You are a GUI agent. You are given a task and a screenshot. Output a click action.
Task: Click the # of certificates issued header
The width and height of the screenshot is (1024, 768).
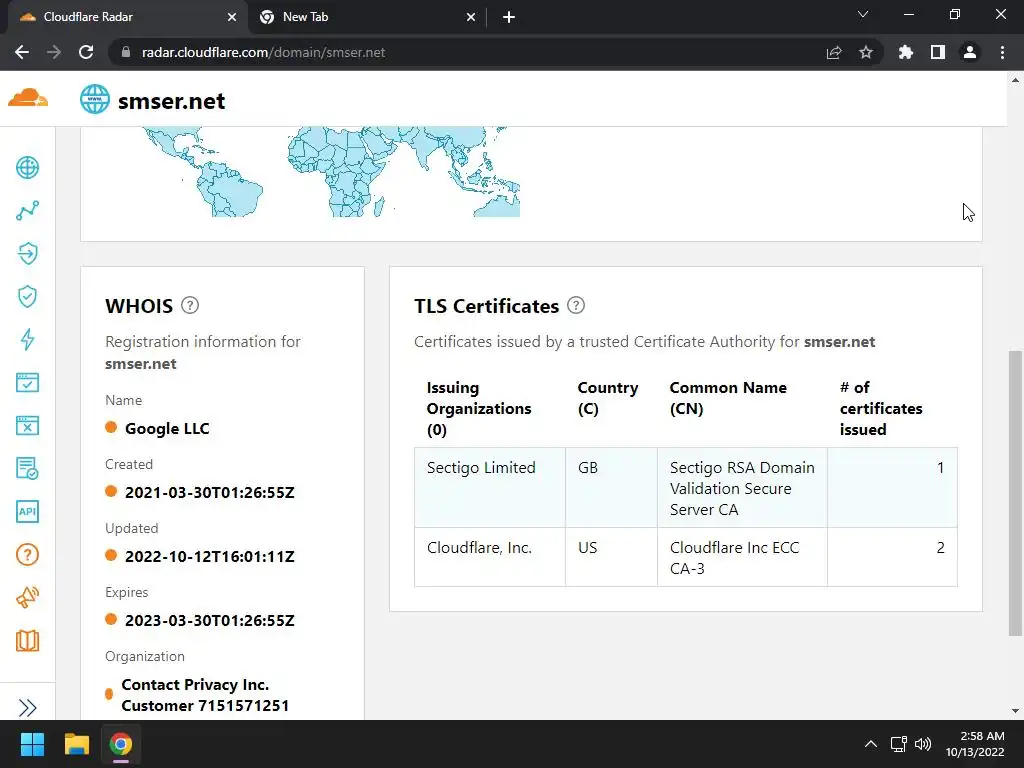click(x=881, y=408)
